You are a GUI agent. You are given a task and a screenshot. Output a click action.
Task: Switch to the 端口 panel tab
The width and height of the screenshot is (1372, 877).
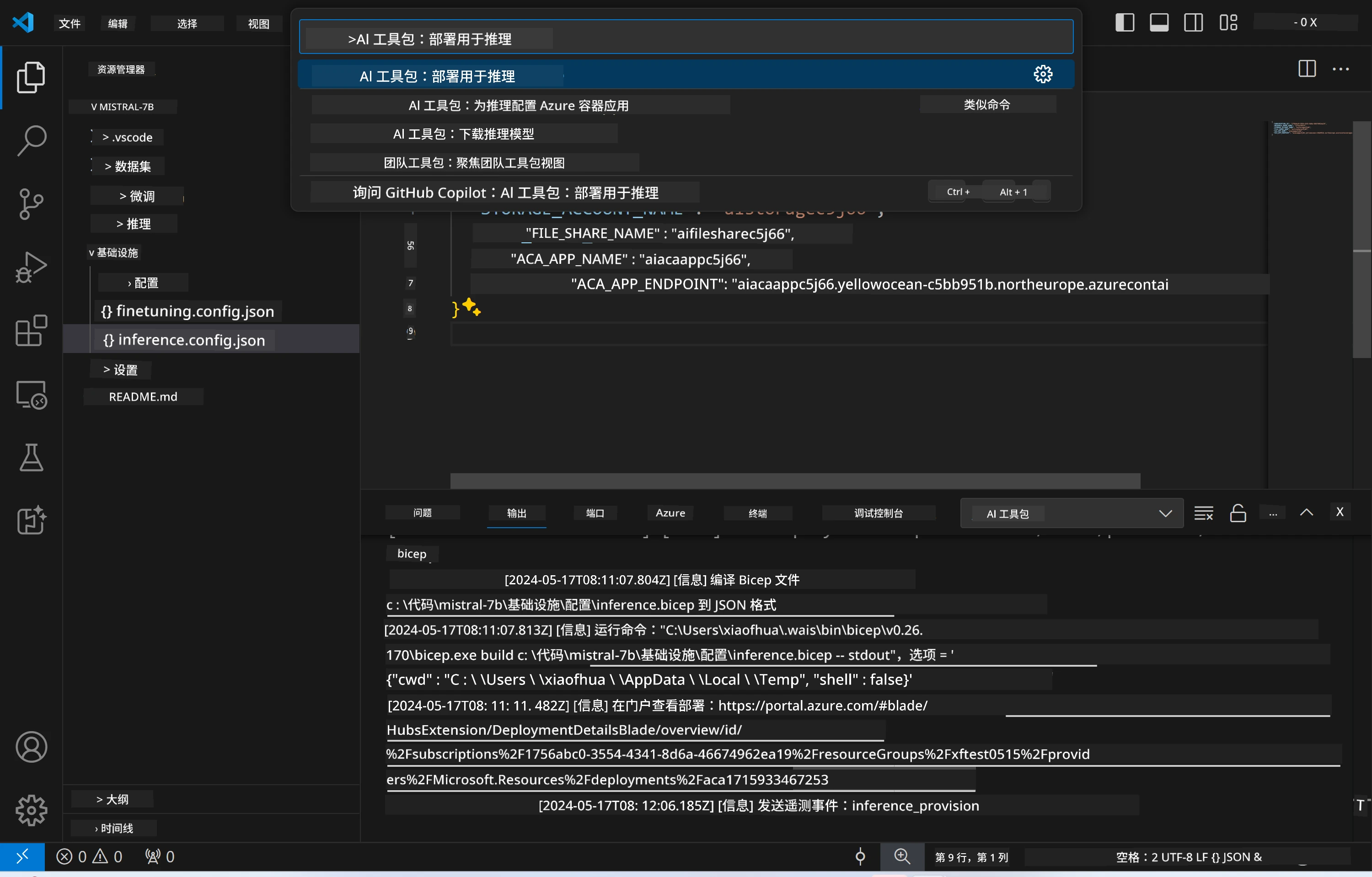(595, 513)
